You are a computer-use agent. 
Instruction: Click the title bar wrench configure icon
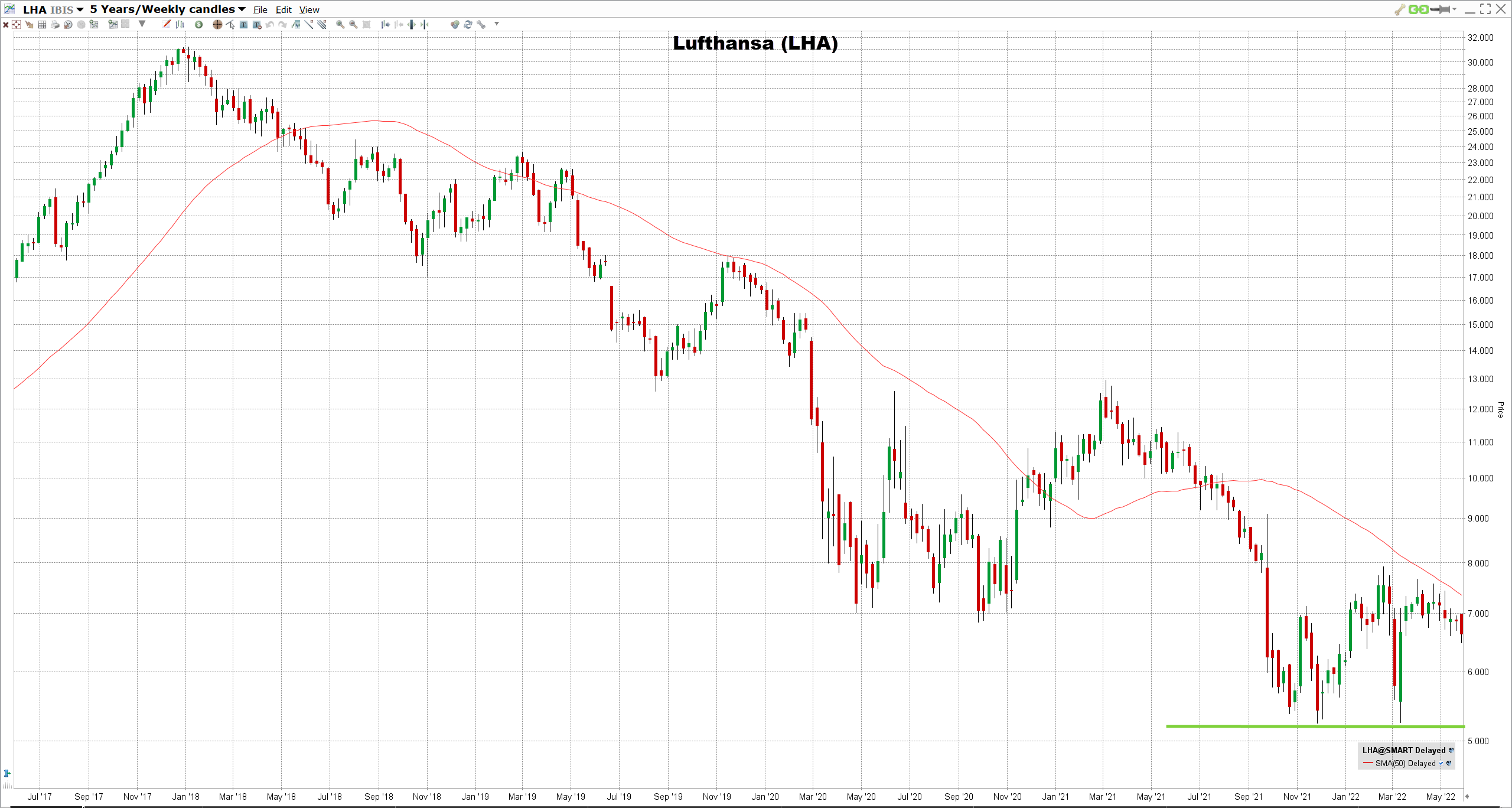click(x=1400, y=9)
